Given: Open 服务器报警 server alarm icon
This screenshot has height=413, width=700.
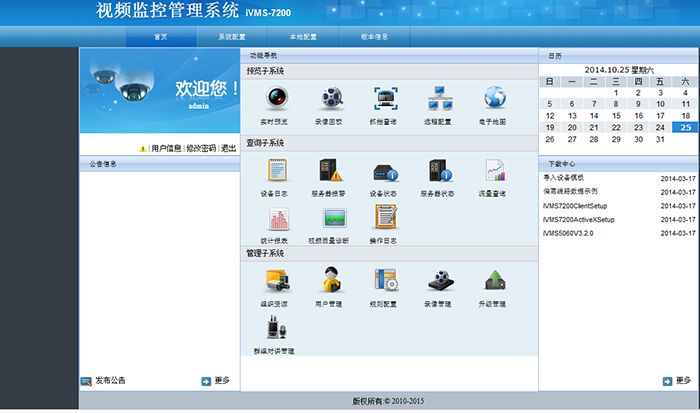Looking at the screenshot, I should [331, 170].
